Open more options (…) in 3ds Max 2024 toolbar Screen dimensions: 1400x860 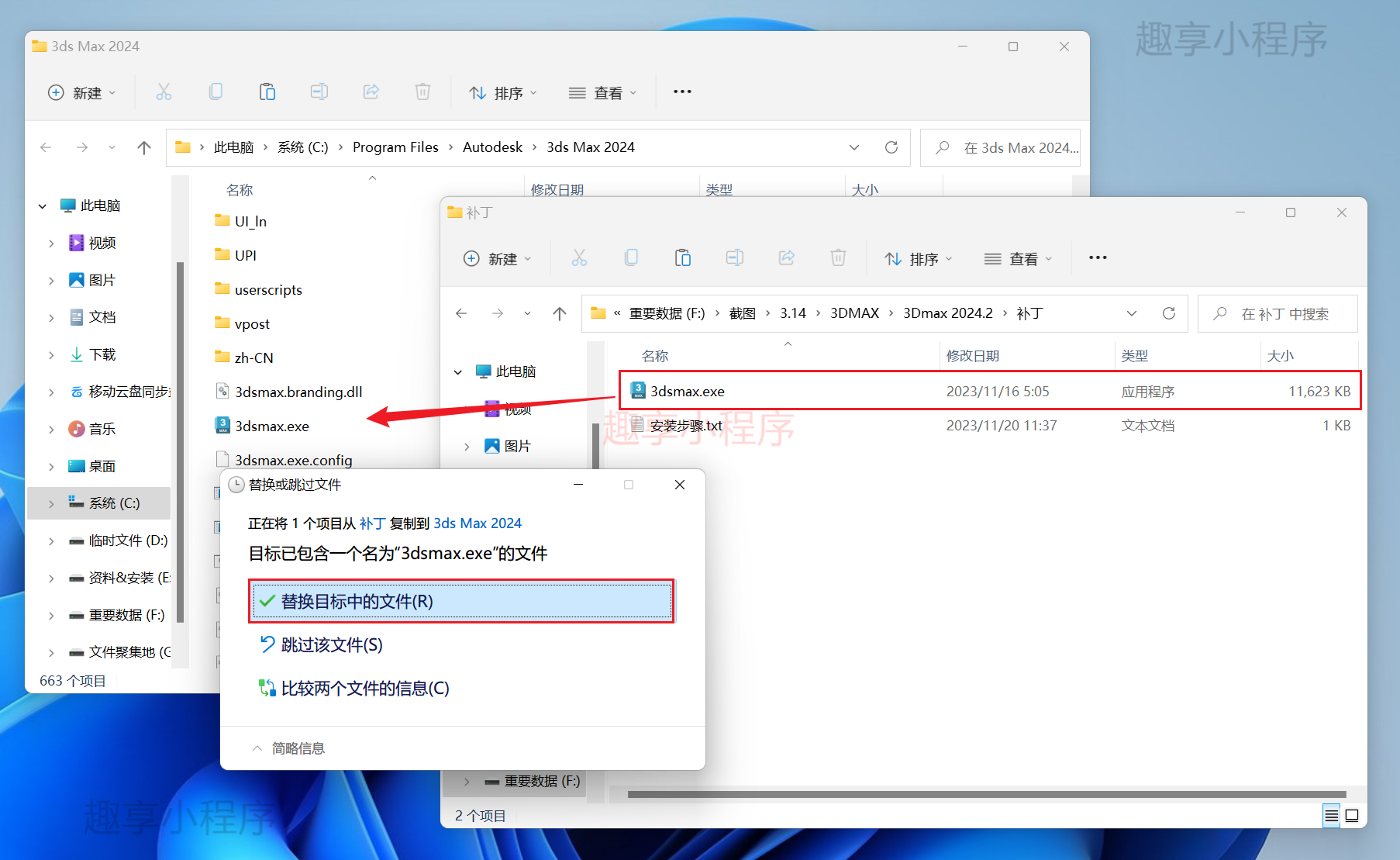tap(682, 92)
